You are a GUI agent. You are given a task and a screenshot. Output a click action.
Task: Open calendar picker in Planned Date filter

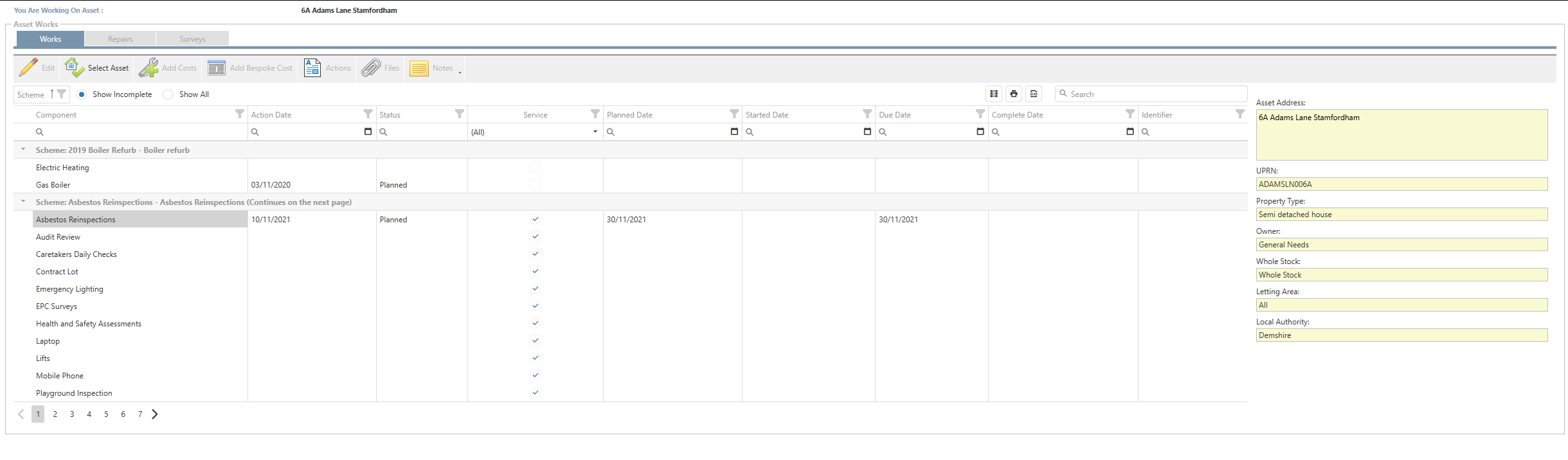tap(734, 132)
